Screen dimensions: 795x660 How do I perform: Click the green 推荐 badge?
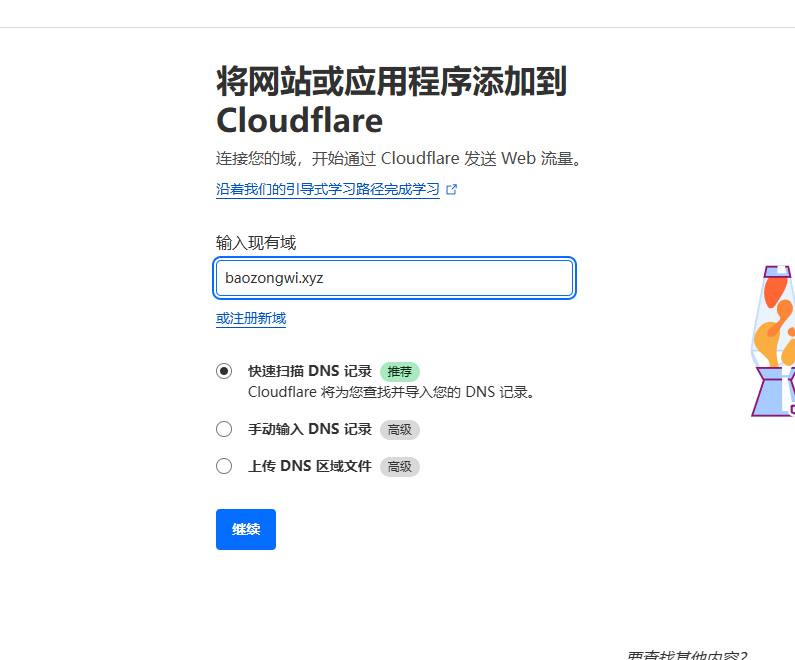click(x=399, y=371)
